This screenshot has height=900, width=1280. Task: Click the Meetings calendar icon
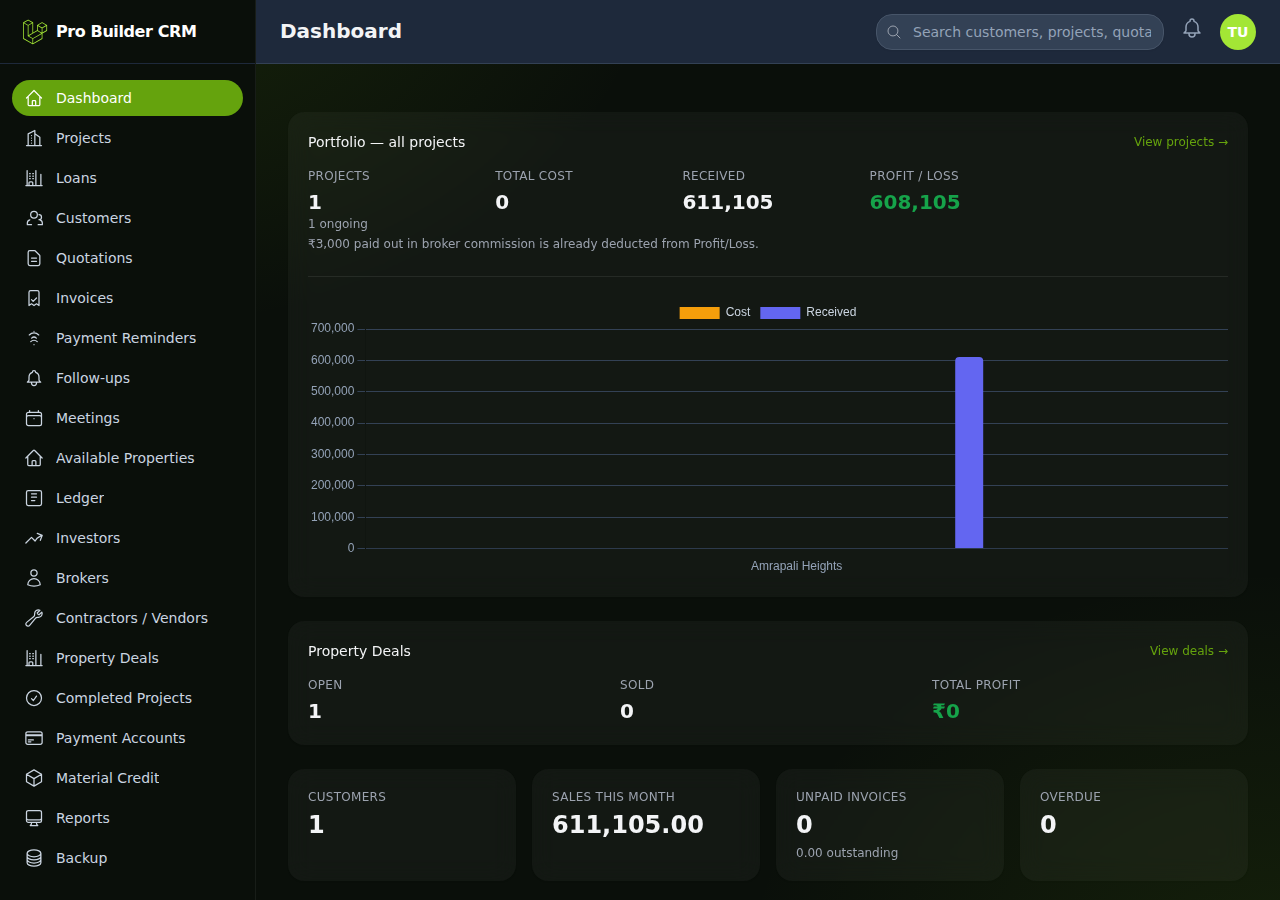tap(34, 418)
